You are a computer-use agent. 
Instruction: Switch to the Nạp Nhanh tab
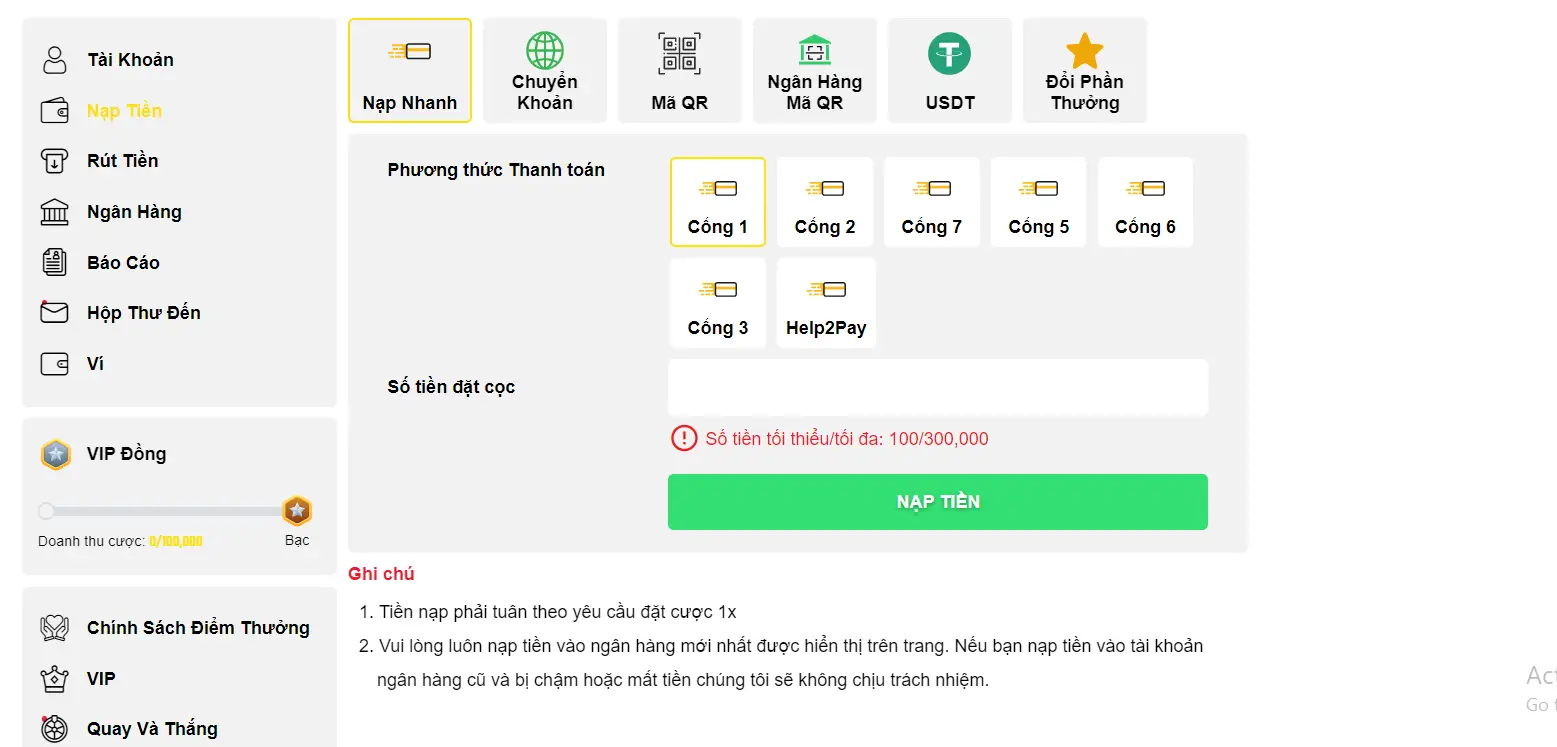point(409,70)
